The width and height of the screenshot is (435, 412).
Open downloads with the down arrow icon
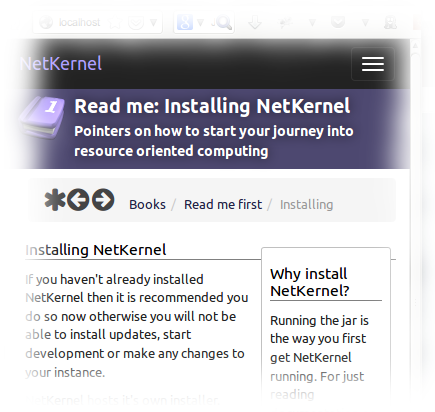tap(255, 23)
